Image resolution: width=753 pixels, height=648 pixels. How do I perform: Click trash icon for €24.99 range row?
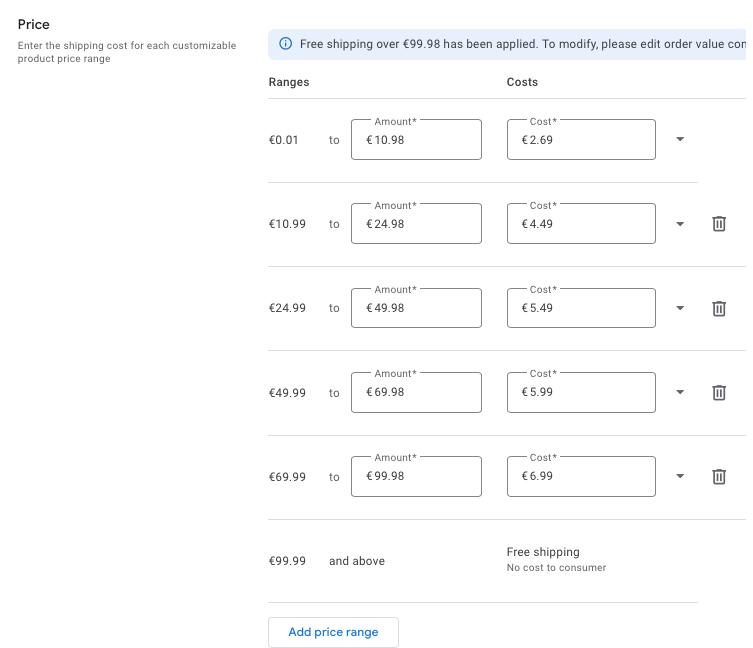pyautogui.click(x=718, y=308)
